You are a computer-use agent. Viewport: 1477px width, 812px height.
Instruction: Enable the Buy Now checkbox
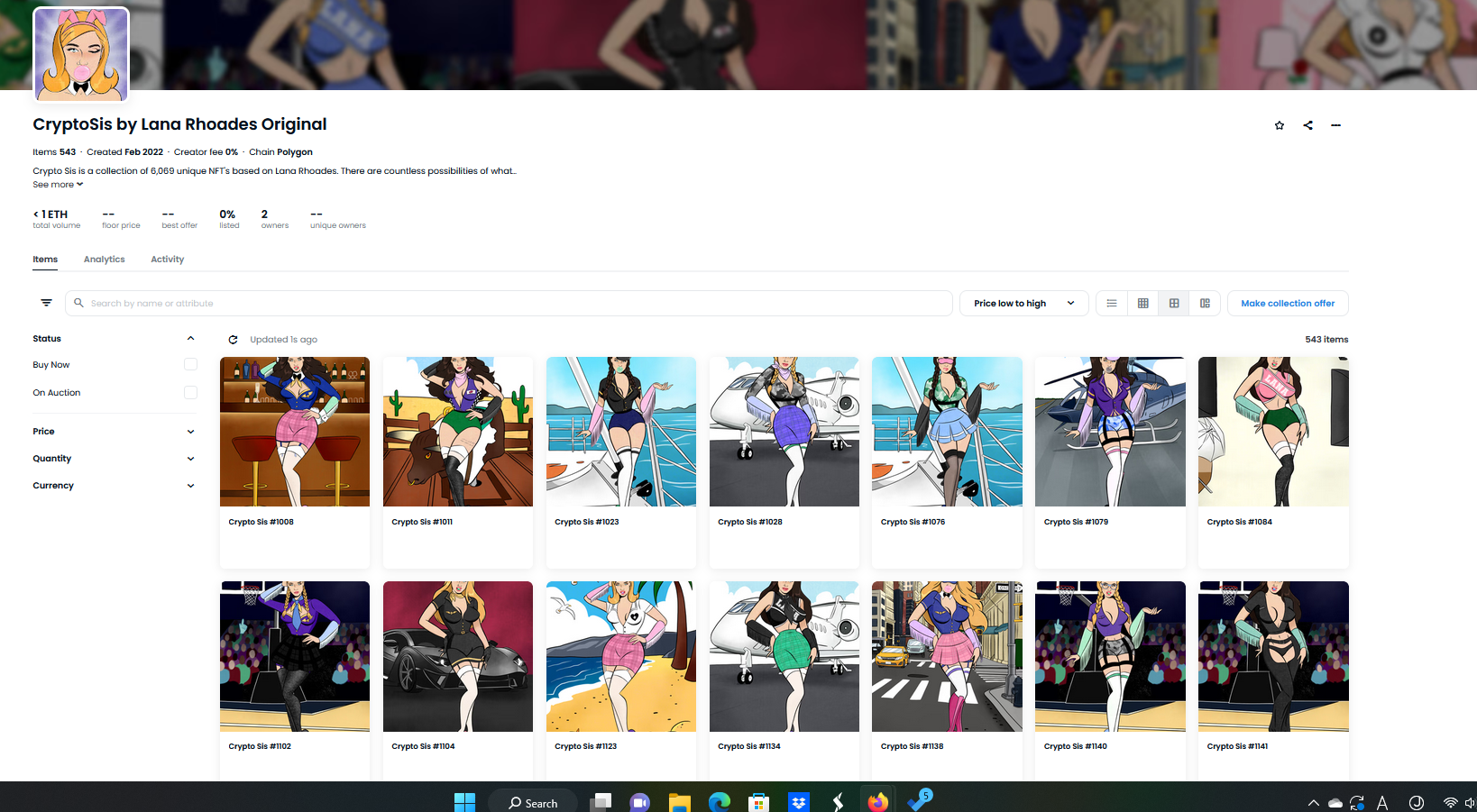tap(190, 364)
